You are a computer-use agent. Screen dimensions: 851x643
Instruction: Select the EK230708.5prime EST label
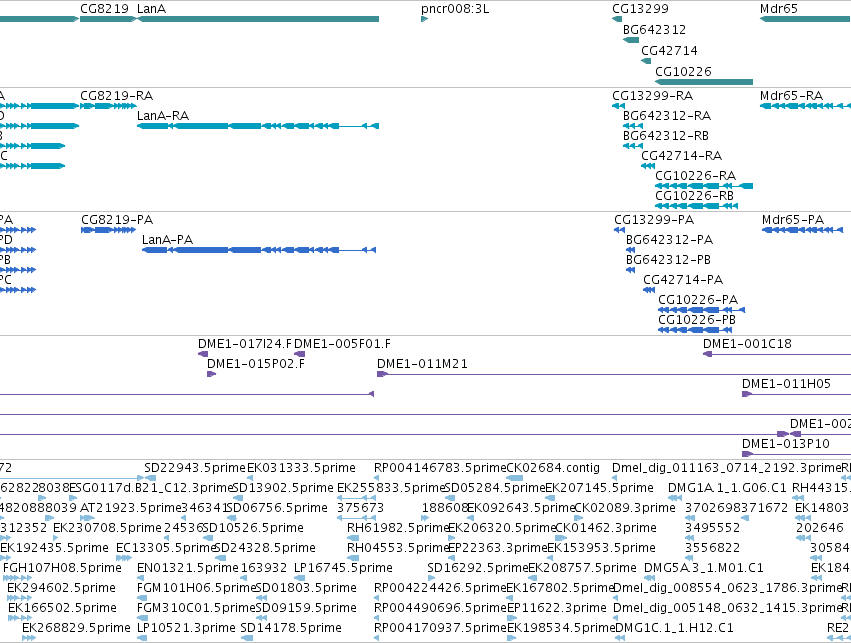[x=107, y=528]
